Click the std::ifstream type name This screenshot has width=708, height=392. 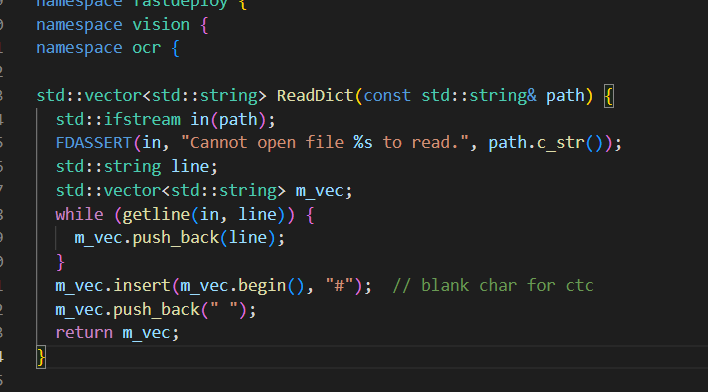coord(118,119)
